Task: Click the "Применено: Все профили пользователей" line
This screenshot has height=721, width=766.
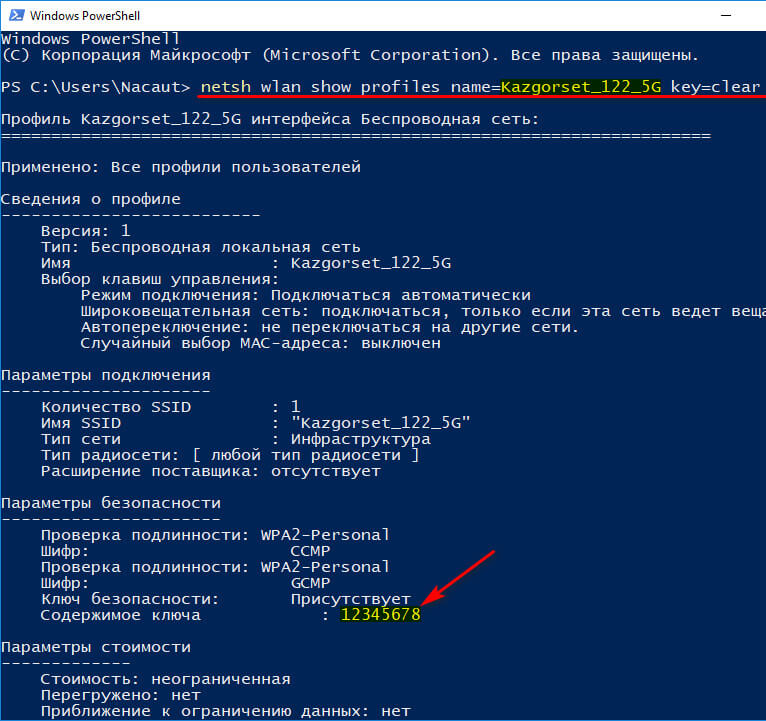Action: [x=181, y=167]
